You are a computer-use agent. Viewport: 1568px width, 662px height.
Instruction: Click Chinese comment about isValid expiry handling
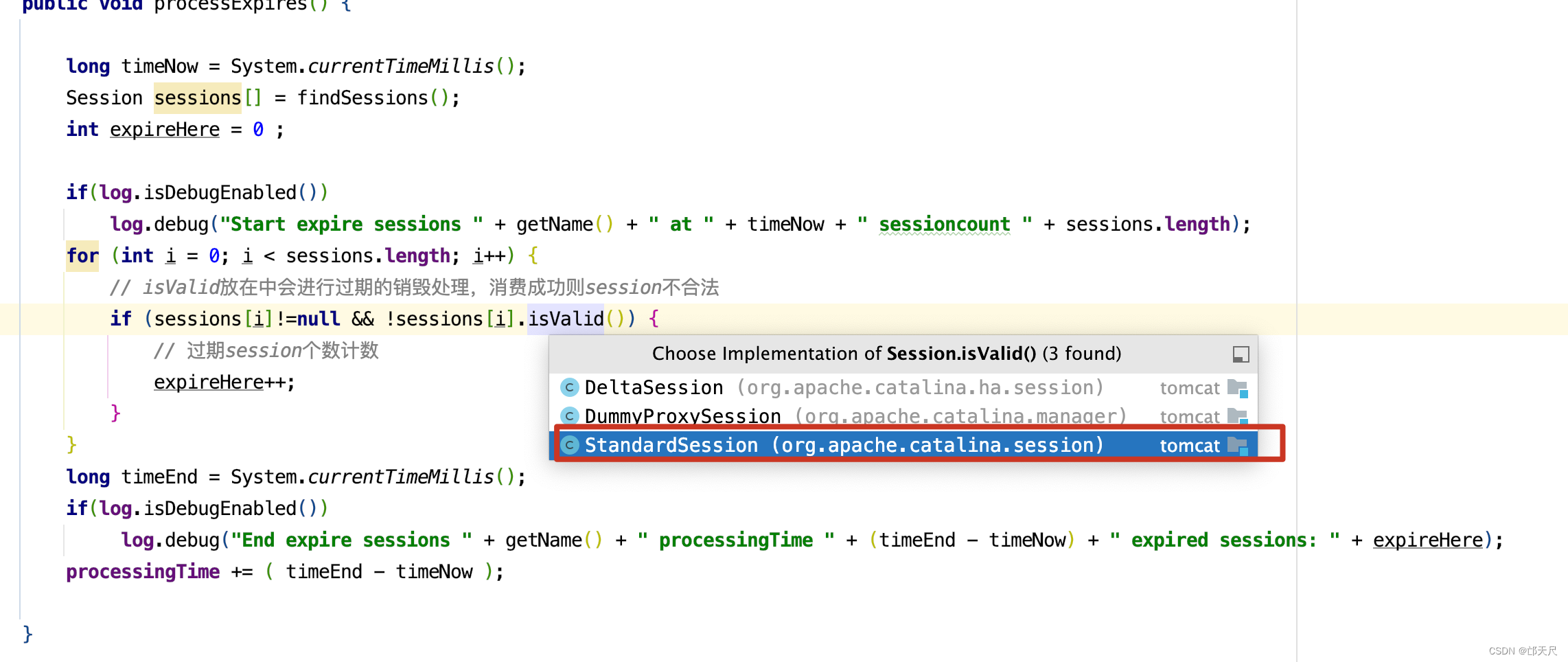click(x=415, y=288)
